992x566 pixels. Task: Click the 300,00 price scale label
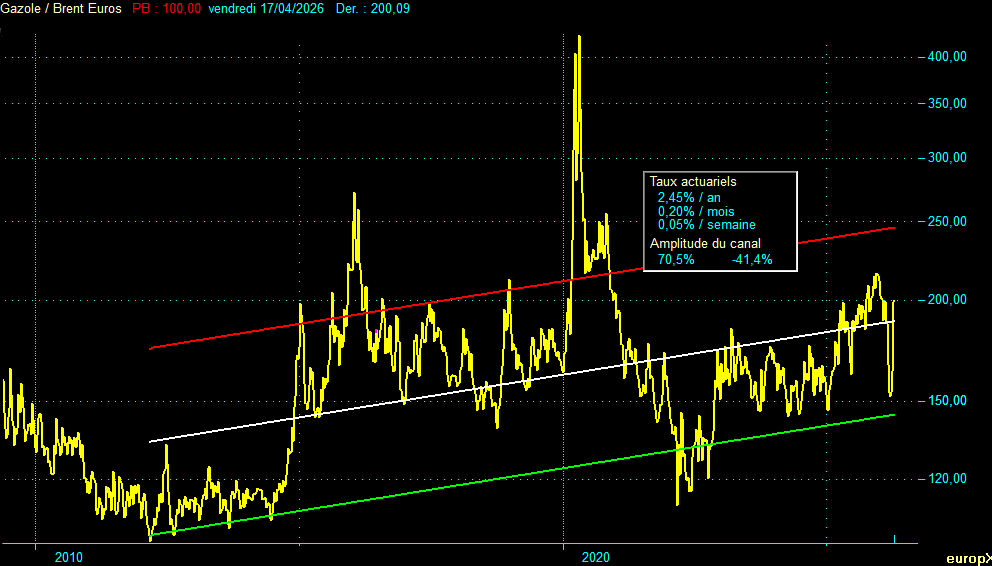[946, 158]
